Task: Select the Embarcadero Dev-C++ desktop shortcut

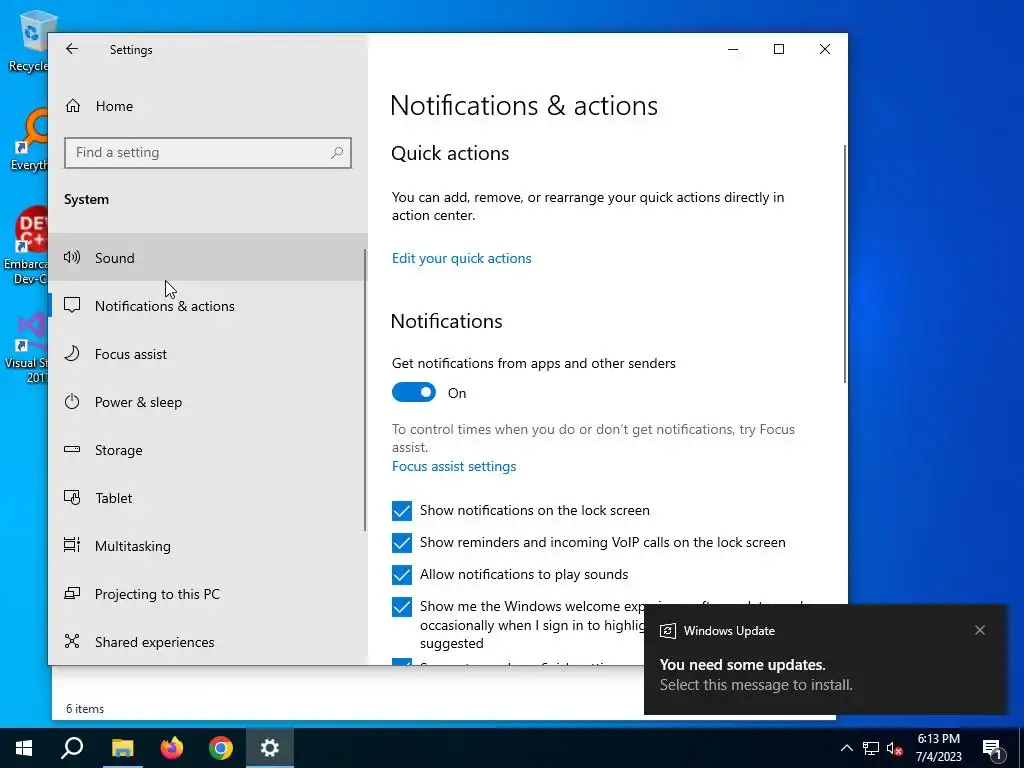Action: [x=26, y=246]
